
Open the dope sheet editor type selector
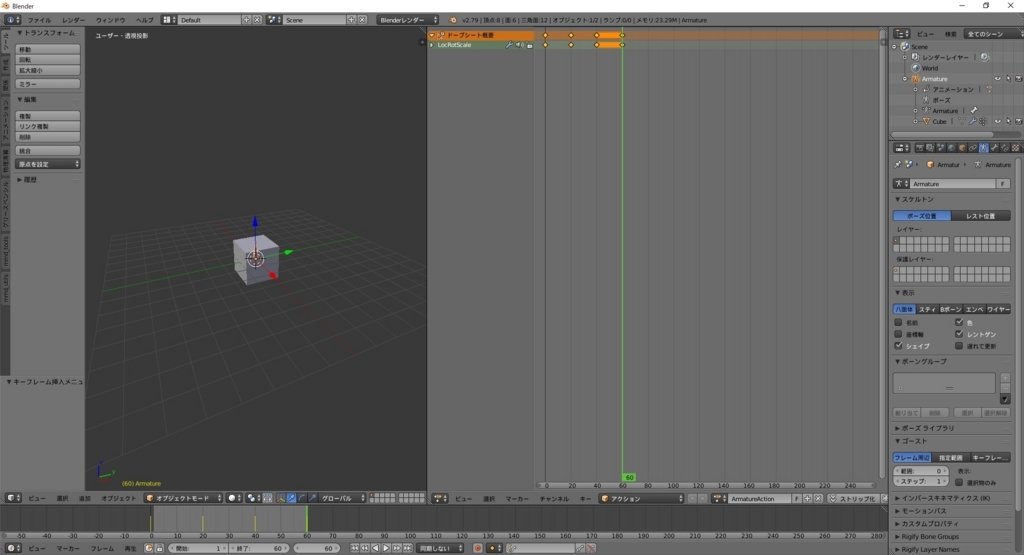coord(439,499)
